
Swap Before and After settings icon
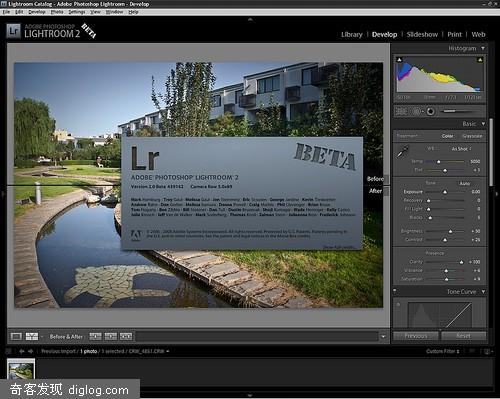(x=126, y=336)
